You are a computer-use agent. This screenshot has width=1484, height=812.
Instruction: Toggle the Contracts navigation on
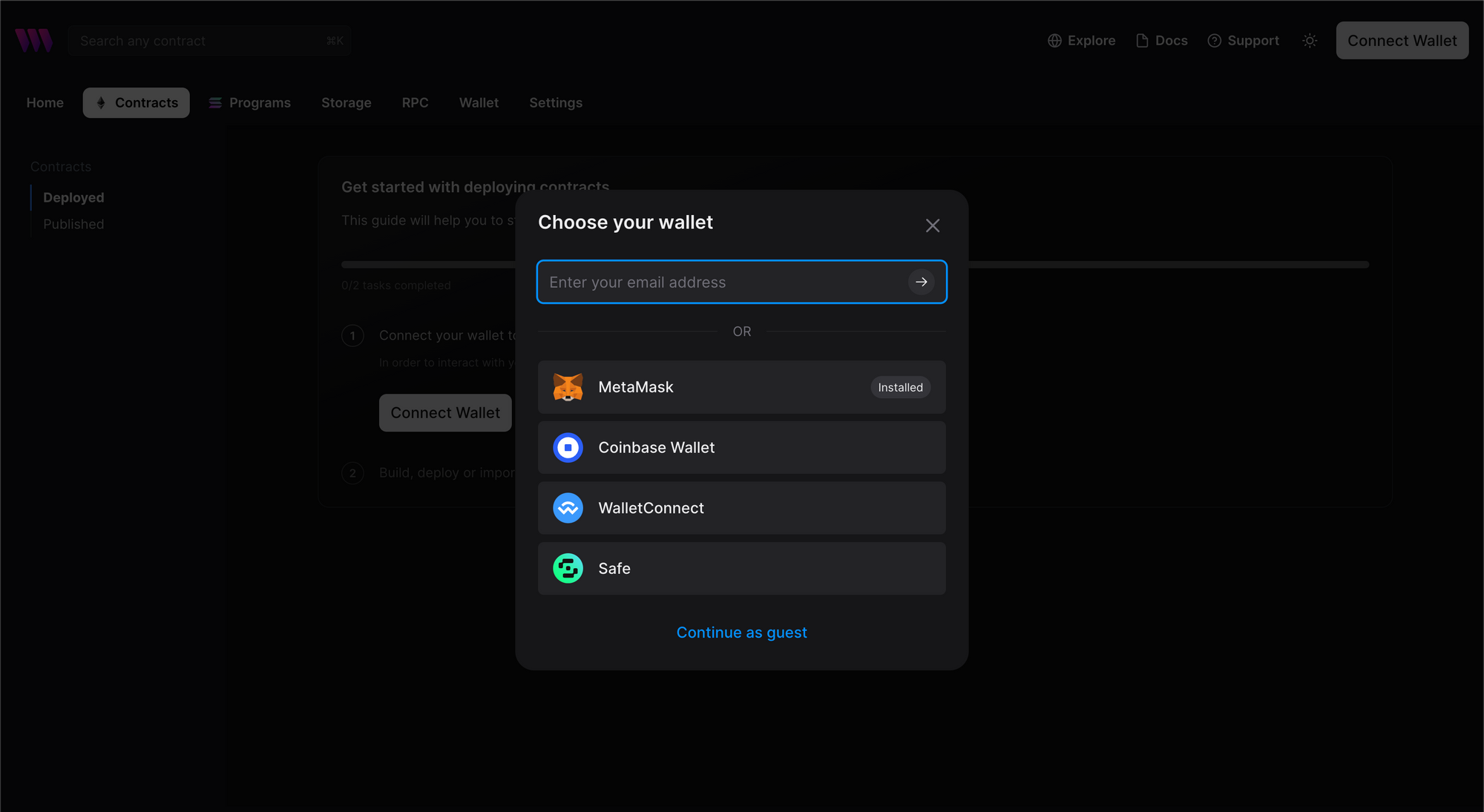pos(136,102)
